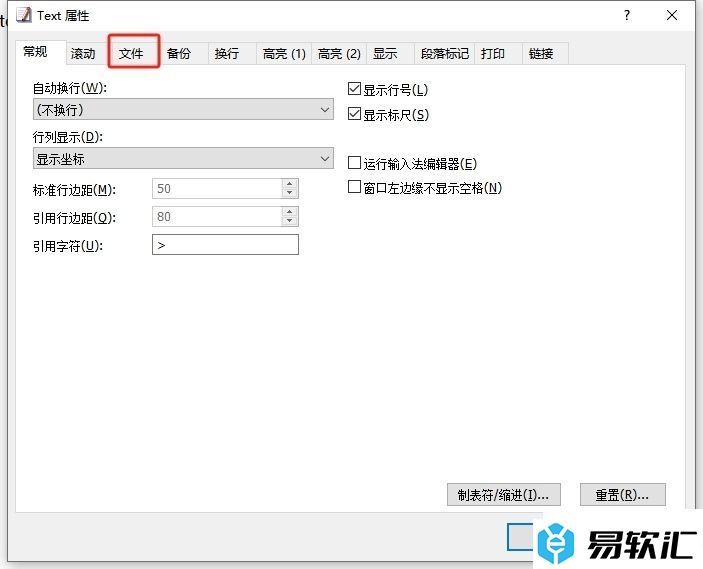Select the 高亮 (2) tab

pos(339,54)
